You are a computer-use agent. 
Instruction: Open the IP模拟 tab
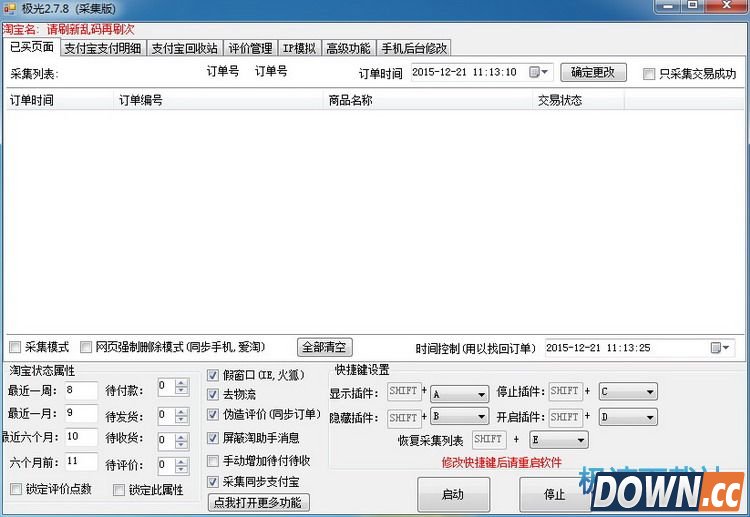coord(299,48)
